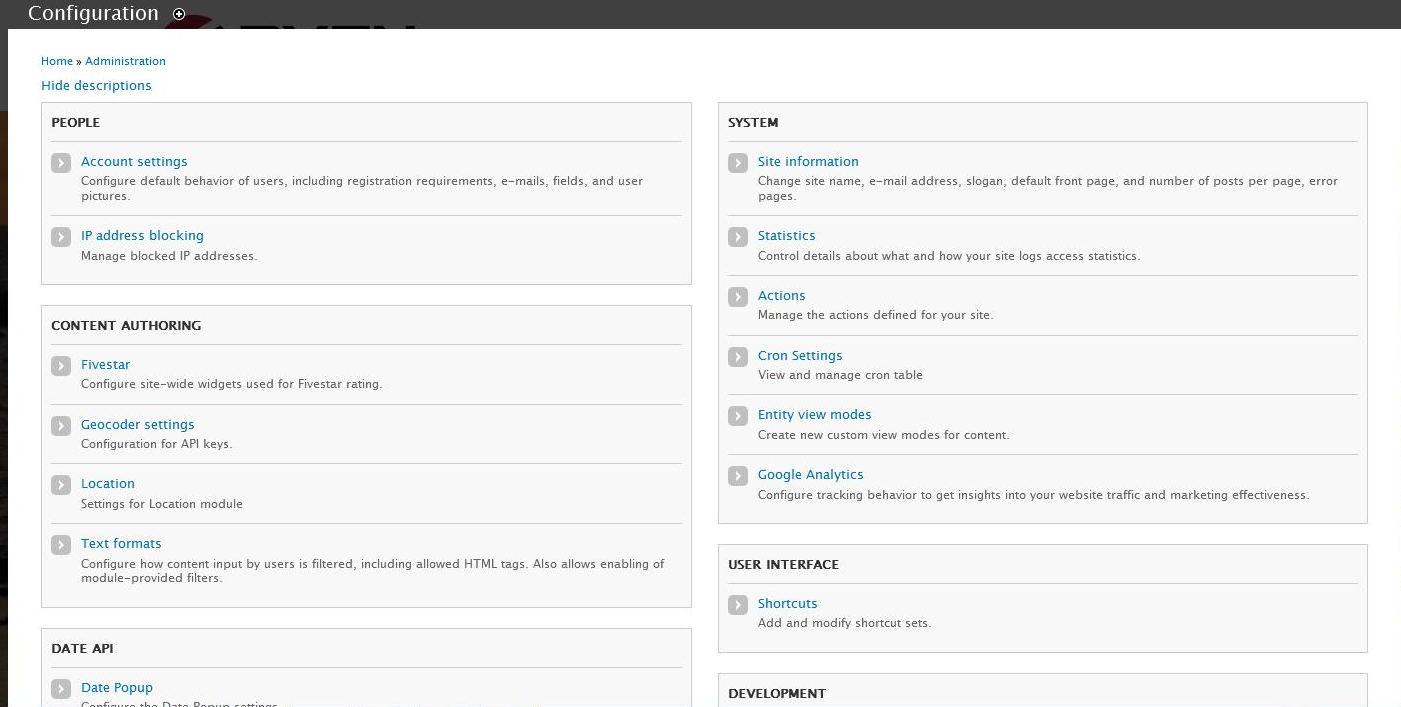This screenshot has width=1401, height=707.
Task: Open Date Popup settings
Action: pos(117,688)
